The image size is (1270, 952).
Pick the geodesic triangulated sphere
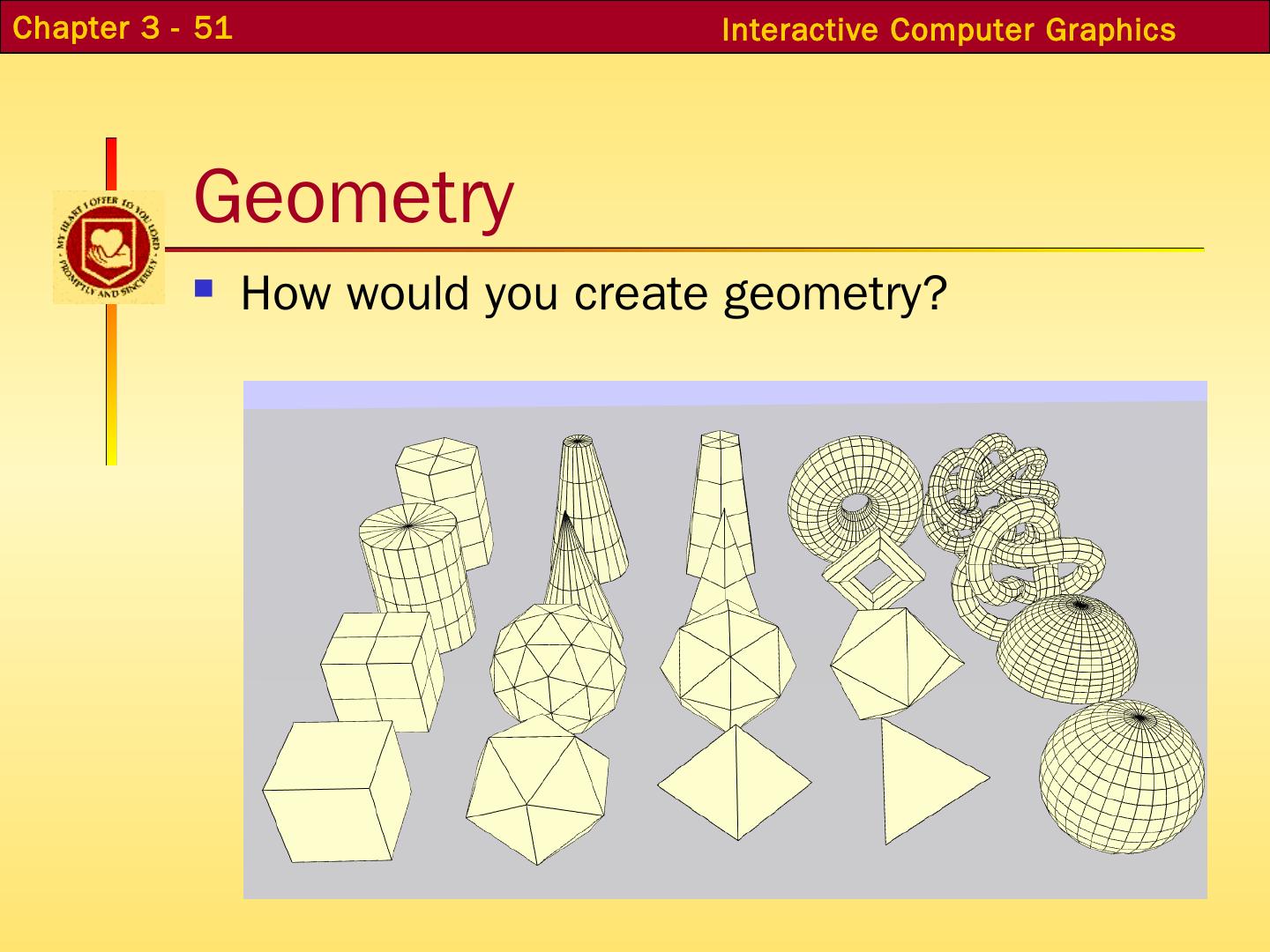coord(557,667)
